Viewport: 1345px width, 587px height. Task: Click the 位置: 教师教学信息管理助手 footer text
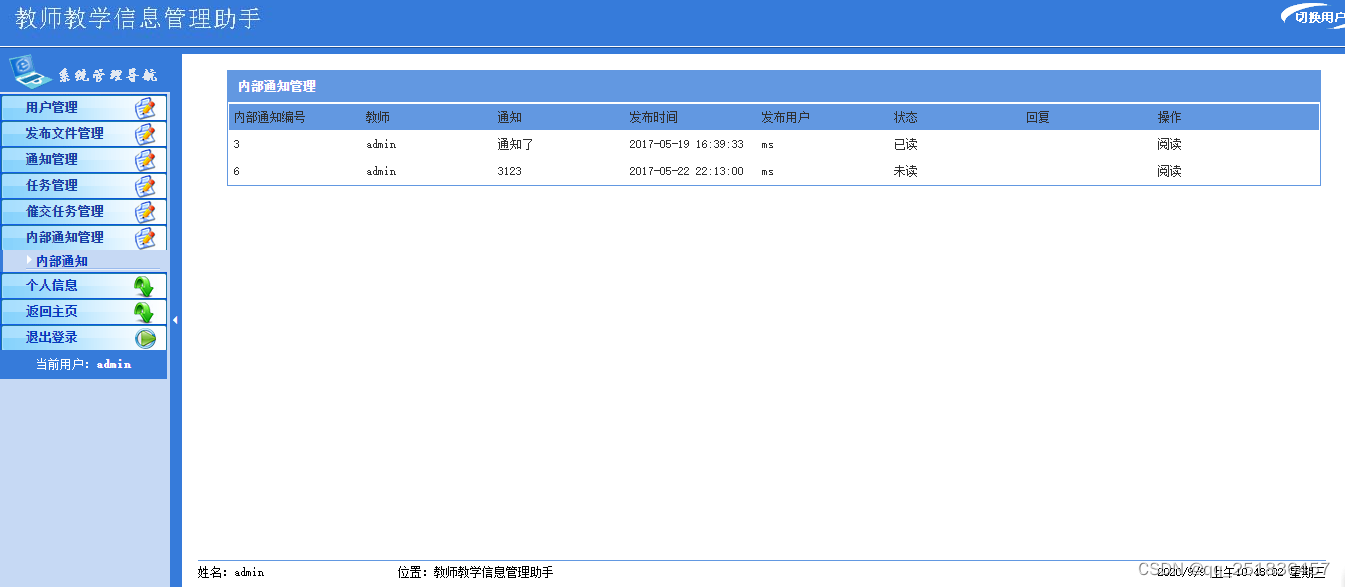pyautogui.click(x=475, y=572)
